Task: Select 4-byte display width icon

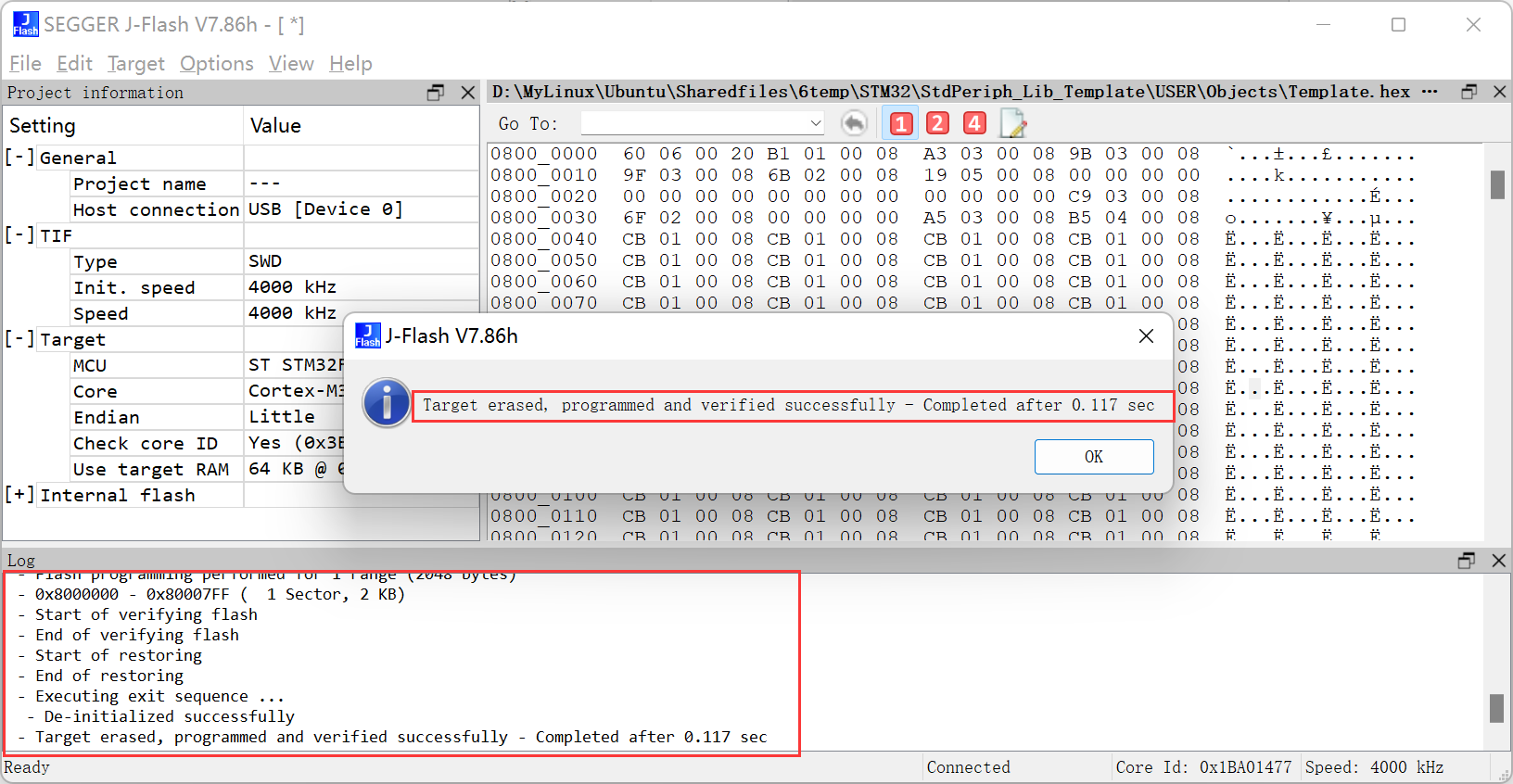Action: (x=973, y=123)
